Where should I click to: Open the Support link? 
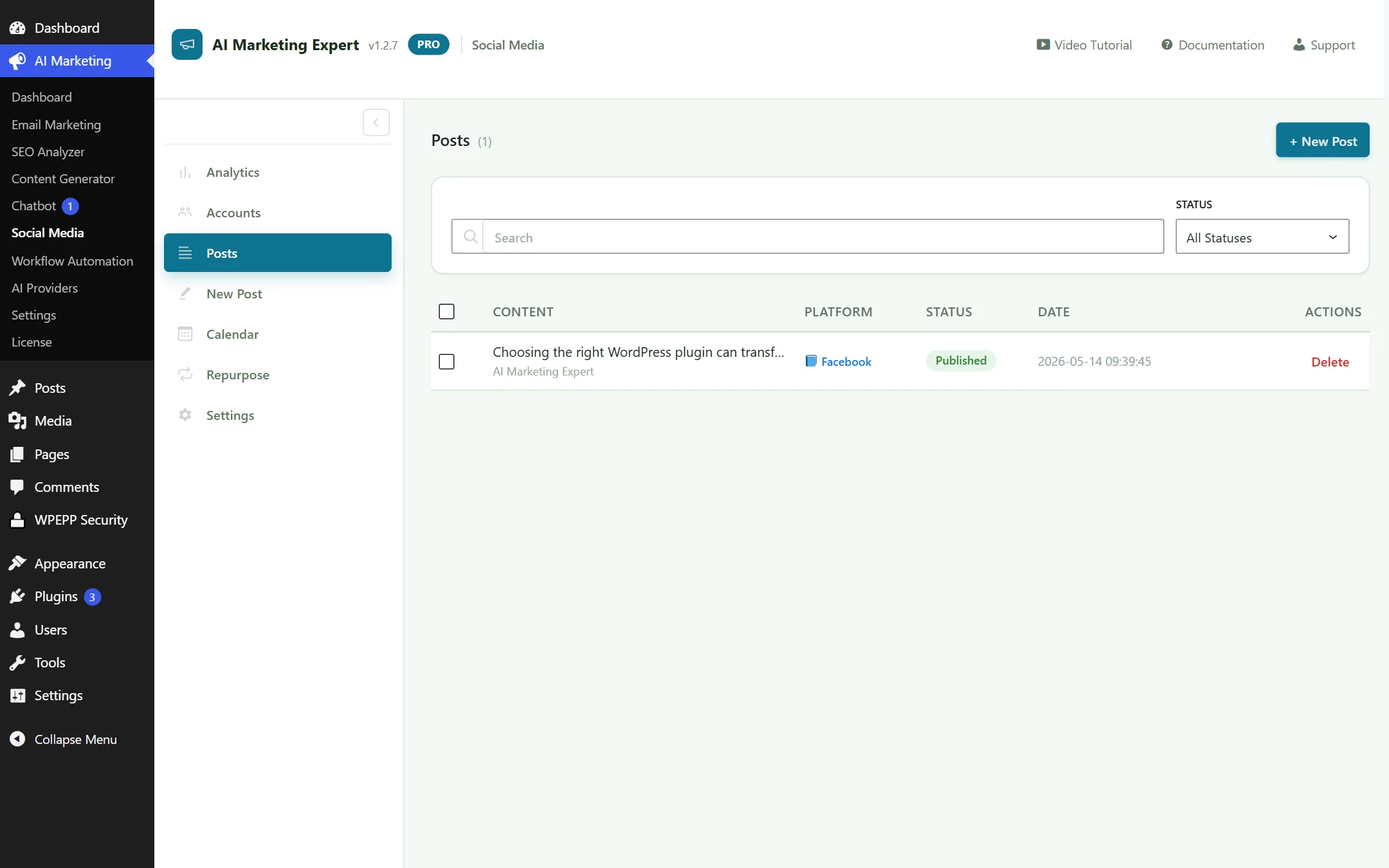pyautogui.click(x=1324, y=45)
